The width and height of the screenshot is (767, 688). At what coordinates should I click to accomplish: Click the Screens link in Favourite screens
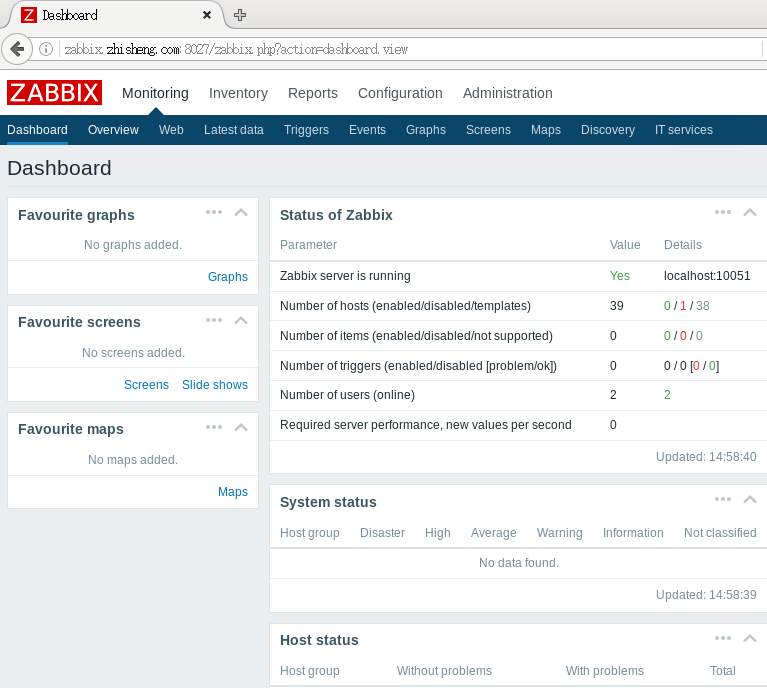click(146, 385)
